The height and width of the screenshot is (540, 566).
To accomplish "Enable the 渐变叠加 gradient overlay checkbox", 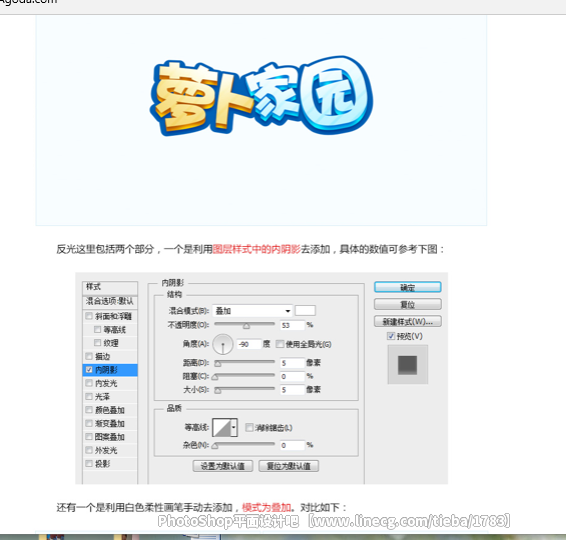I will [x=89, y=423].
